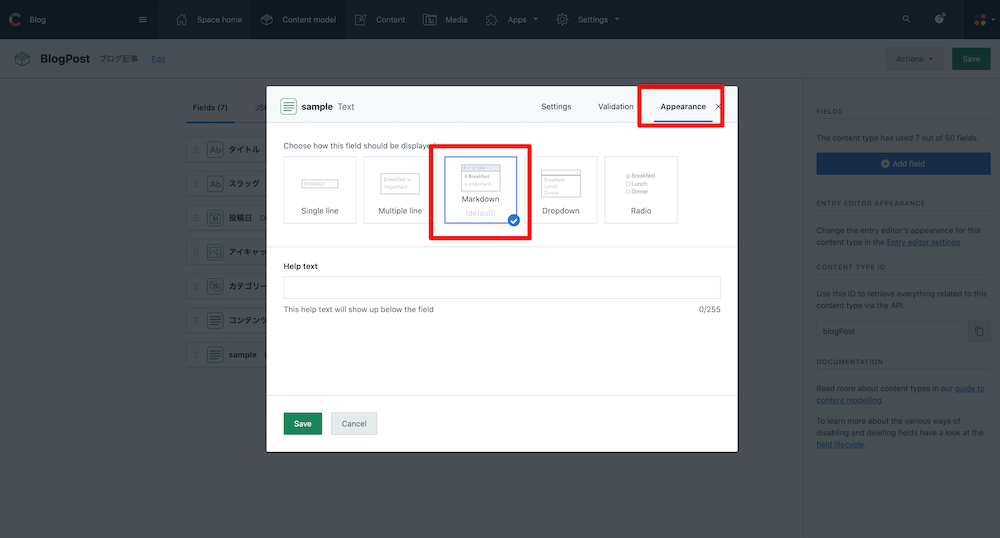The height and width of the screenshot is (538, 1000).
Task: Click the text icon of the sample field row
Action: (x=216, y=355)
